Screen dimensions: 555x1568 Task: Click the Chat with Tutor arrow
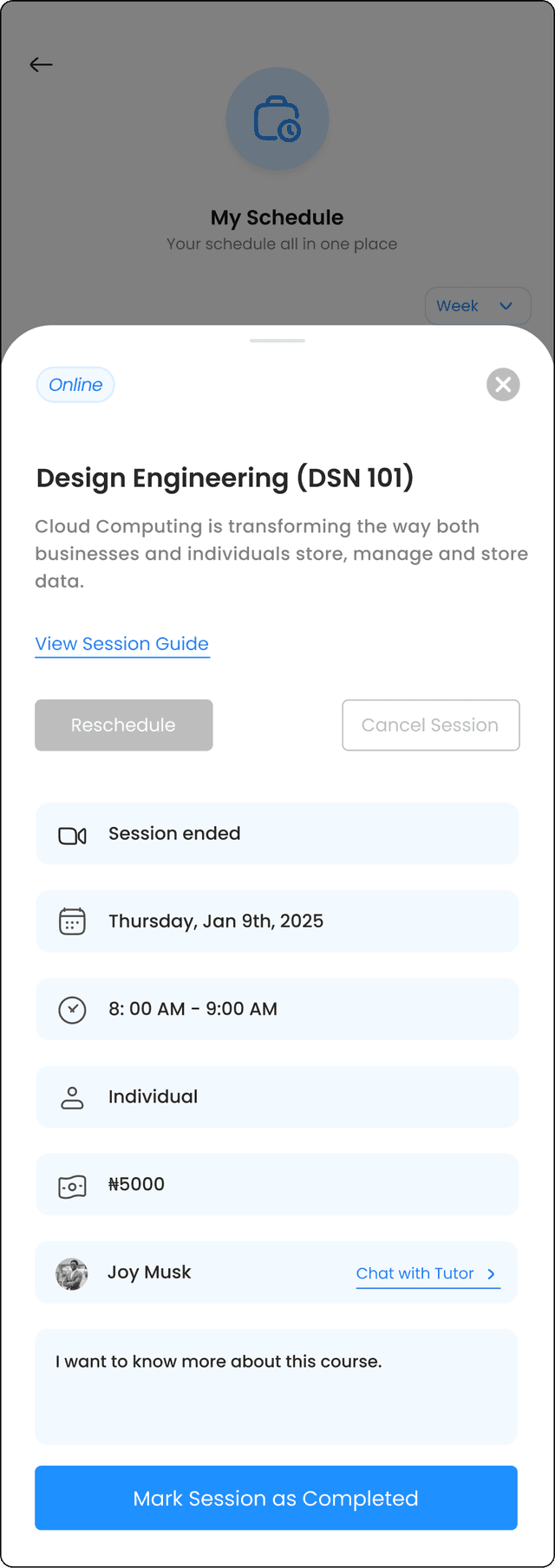(x=491, y=1274)
